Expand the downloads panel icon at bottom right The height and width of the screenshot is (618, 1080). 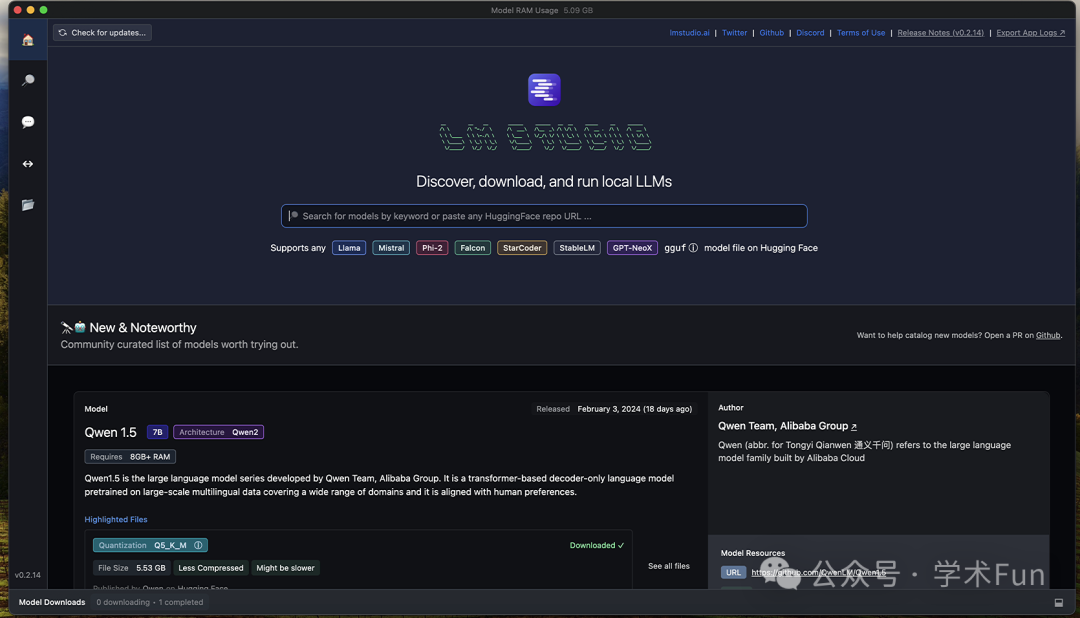click(x=1059, y=603)
